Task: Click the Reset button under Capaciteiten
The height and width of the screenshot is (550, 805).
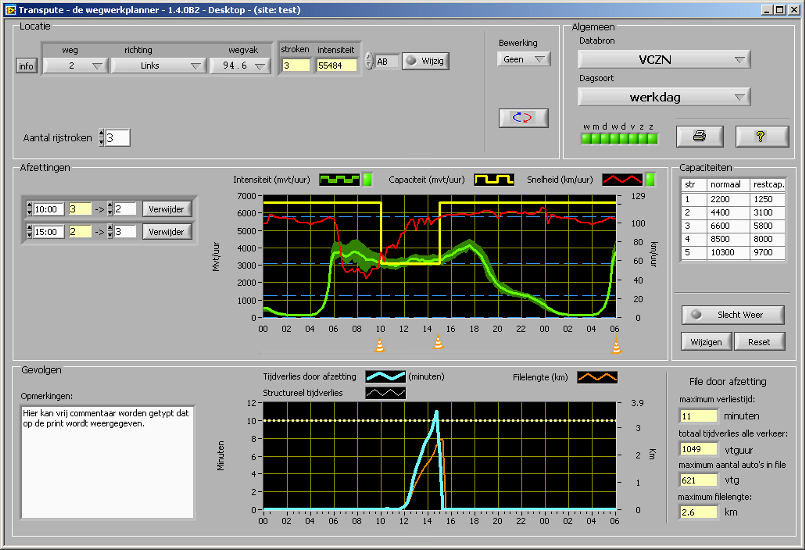Action: 759,342
